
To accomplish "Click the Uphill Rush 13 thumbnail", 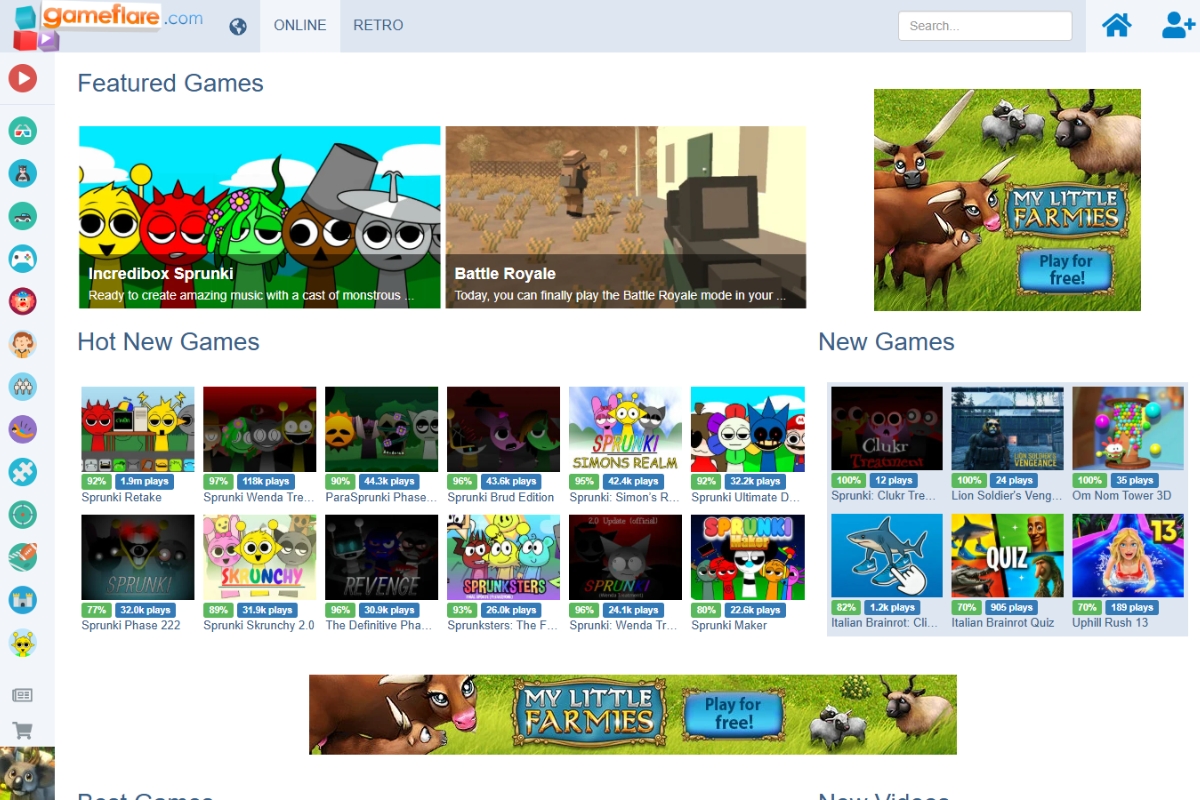I will coord(1127,555).
